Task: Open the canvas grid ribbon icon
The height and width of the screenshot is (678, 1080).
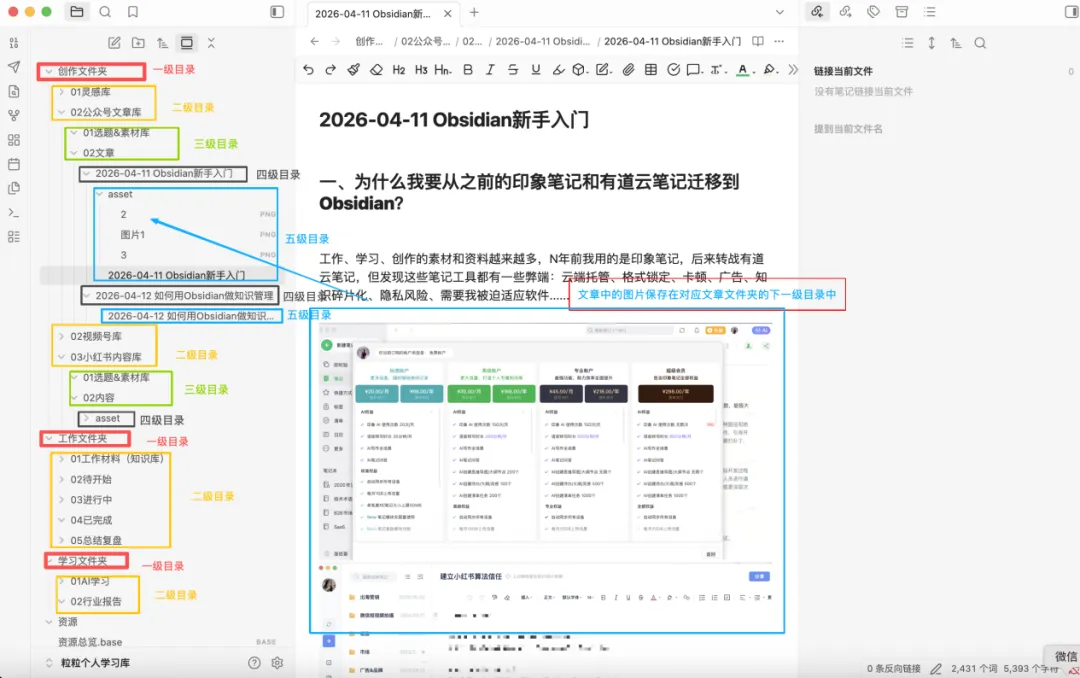Action: pos(14,140)
